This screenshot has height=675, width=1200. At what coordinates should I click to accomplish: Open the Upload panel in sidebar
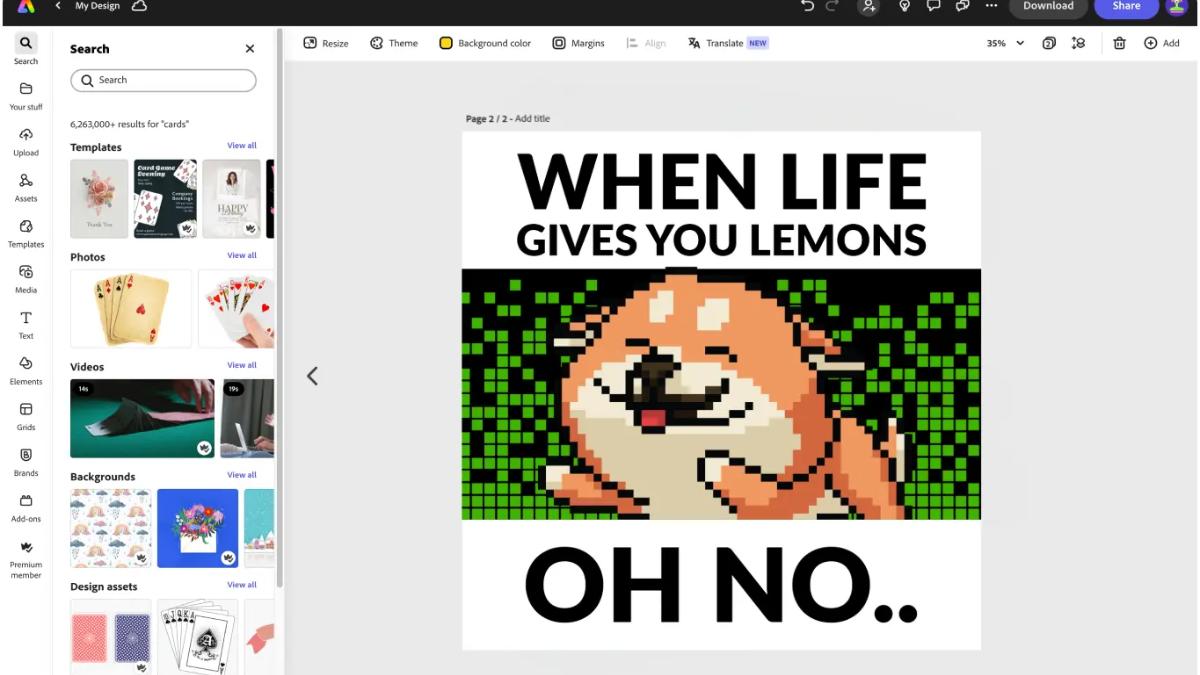coord(26,141)
